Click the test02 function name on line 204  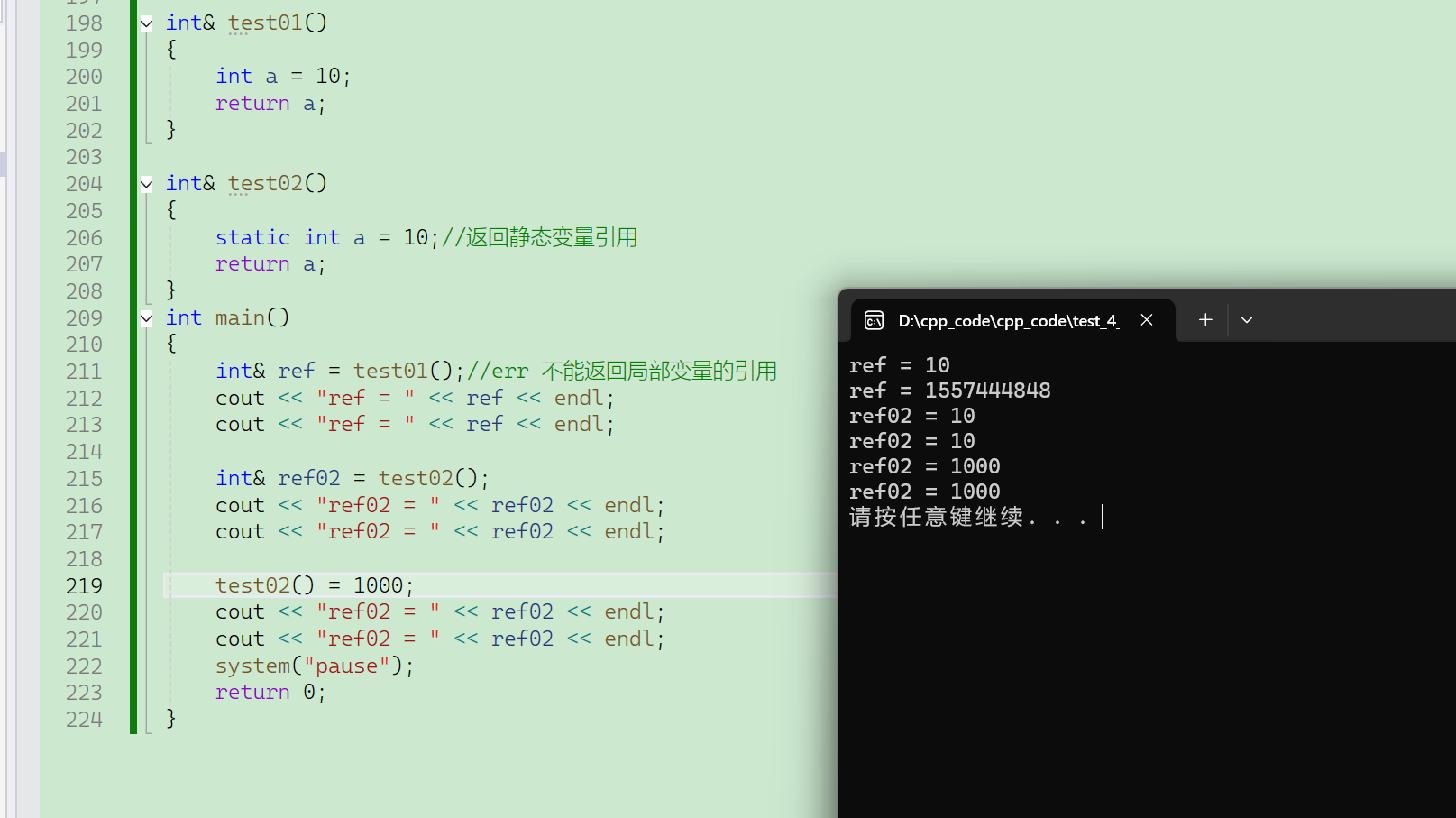tap(265, 184)
